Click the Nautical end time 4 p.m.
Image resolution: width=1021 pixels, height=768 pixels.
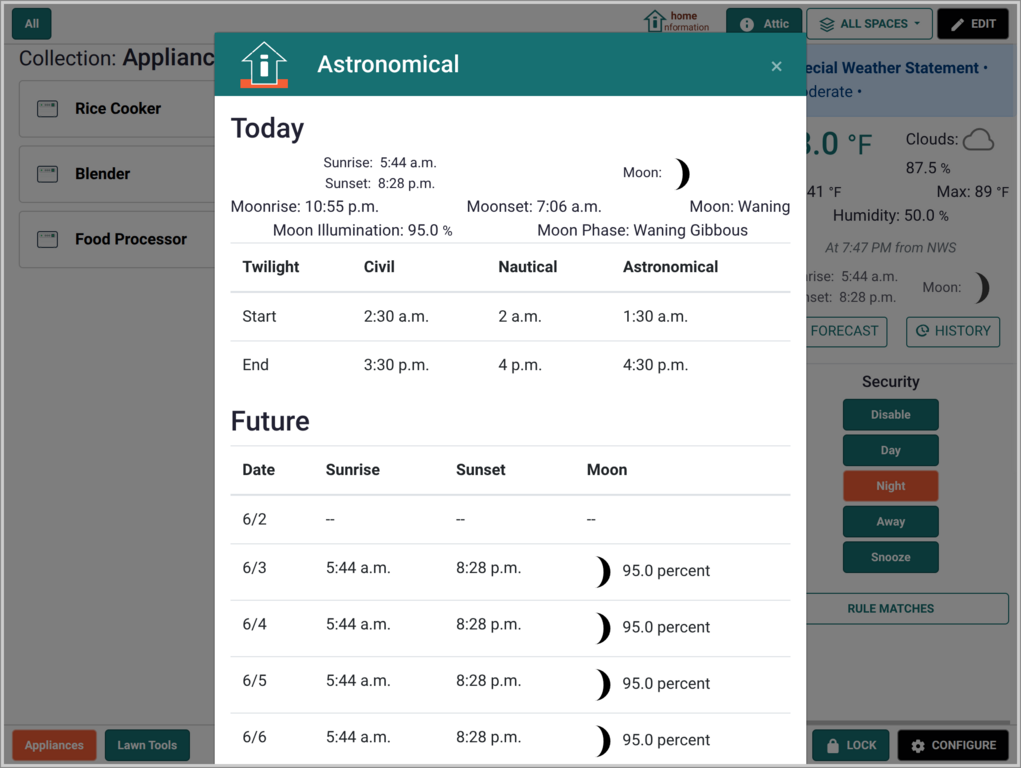coord(520,365)
